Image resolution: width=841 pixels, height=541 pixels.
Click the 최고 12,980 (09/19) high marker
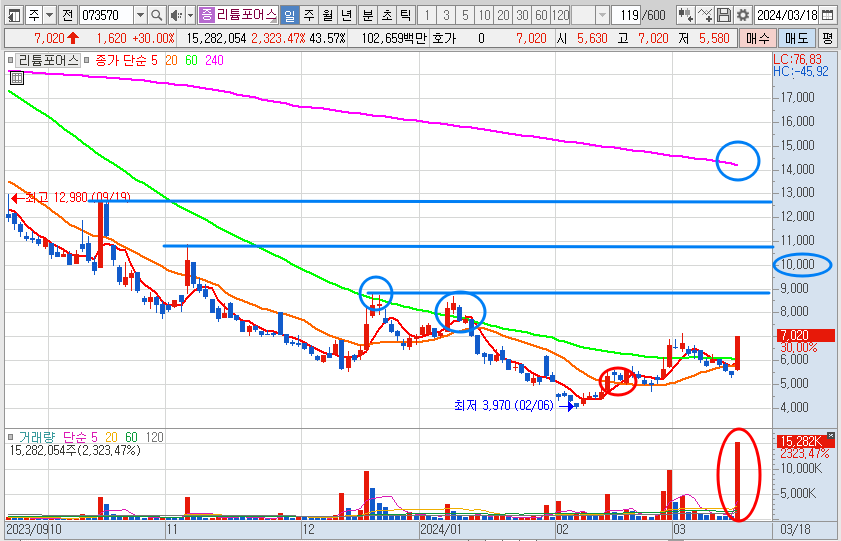click(71, 198)
